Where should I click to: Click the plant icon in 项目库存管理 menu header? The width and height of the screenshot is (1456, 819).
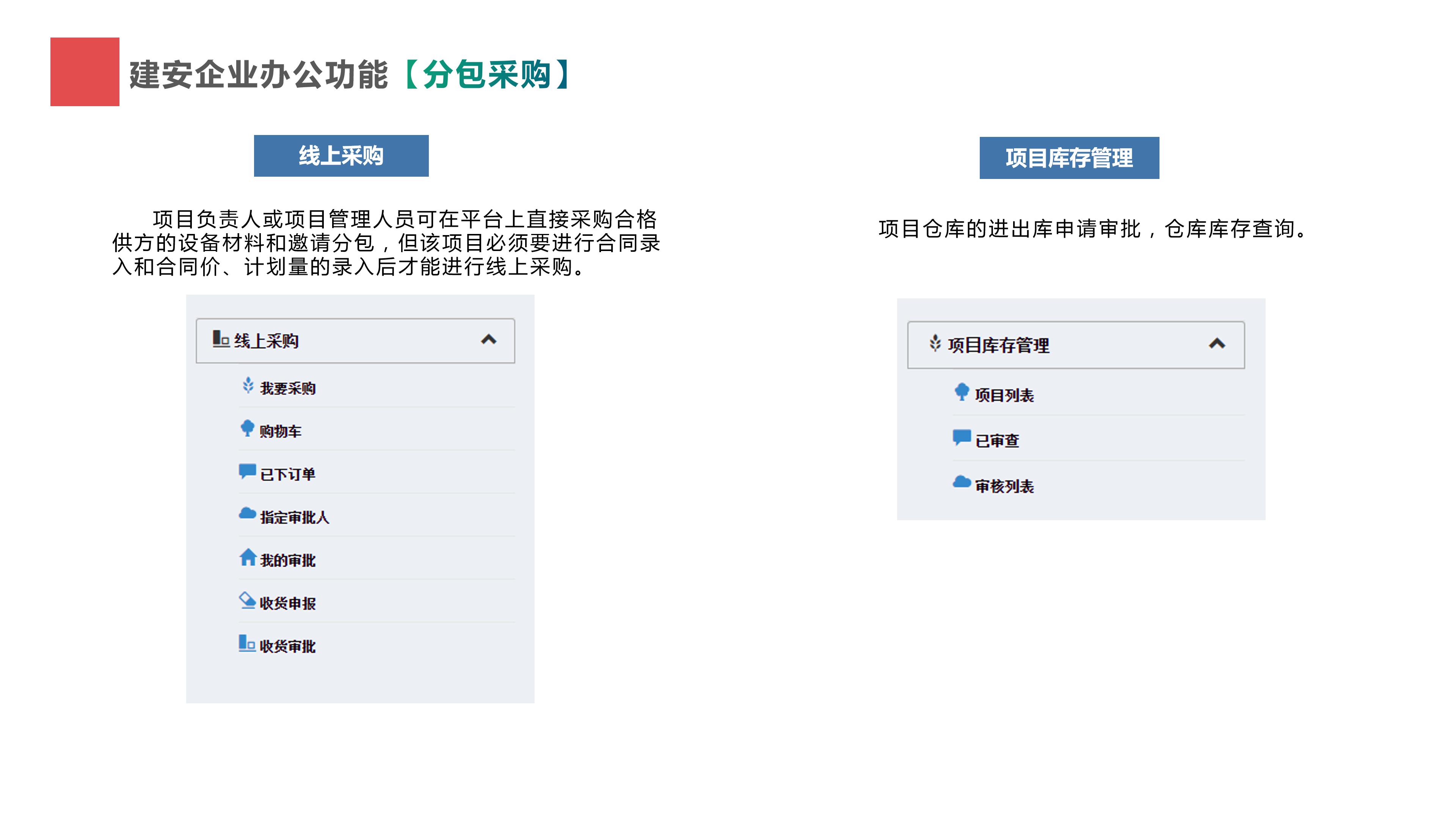[x=935, y=343]
